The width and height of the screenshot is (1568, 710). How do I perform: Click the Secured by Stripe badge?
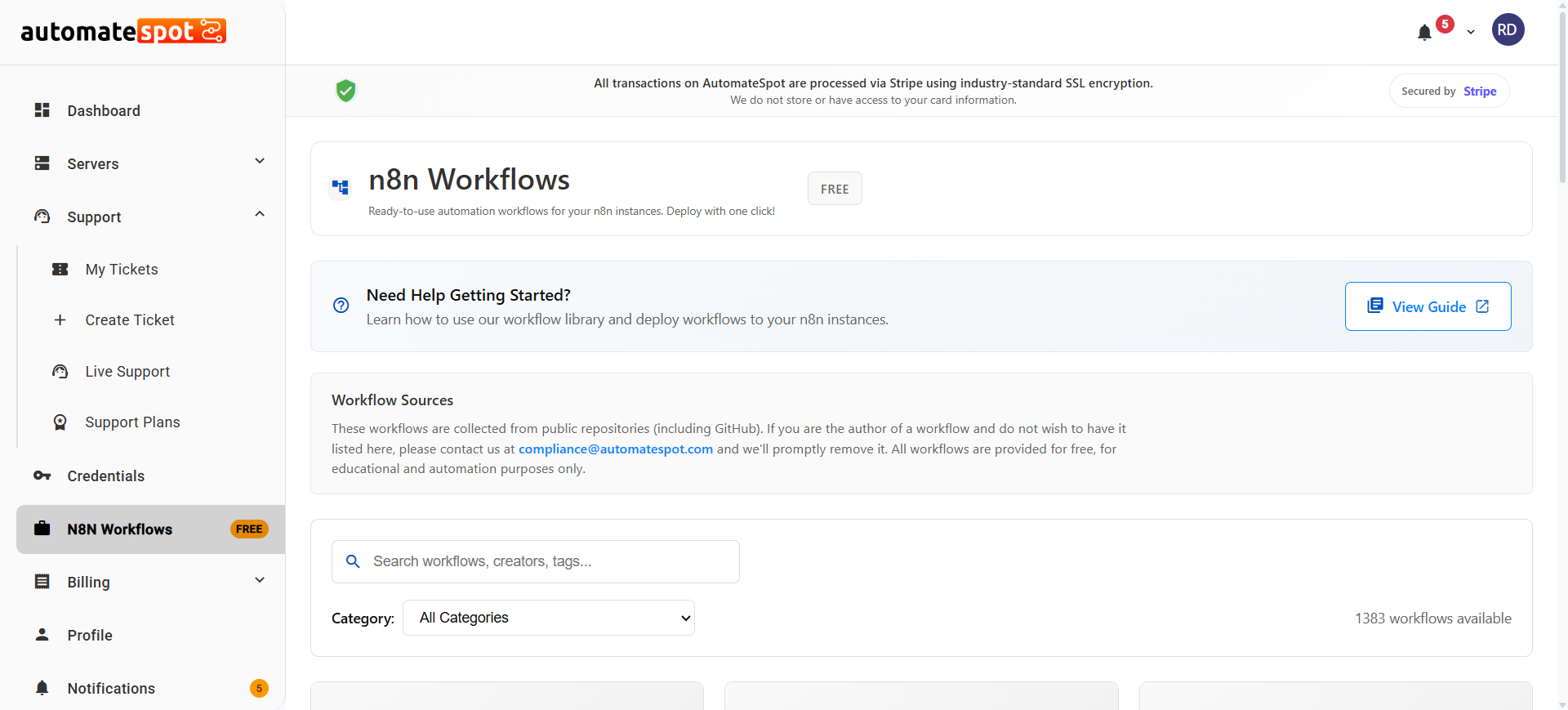(x=1449, y=91)
